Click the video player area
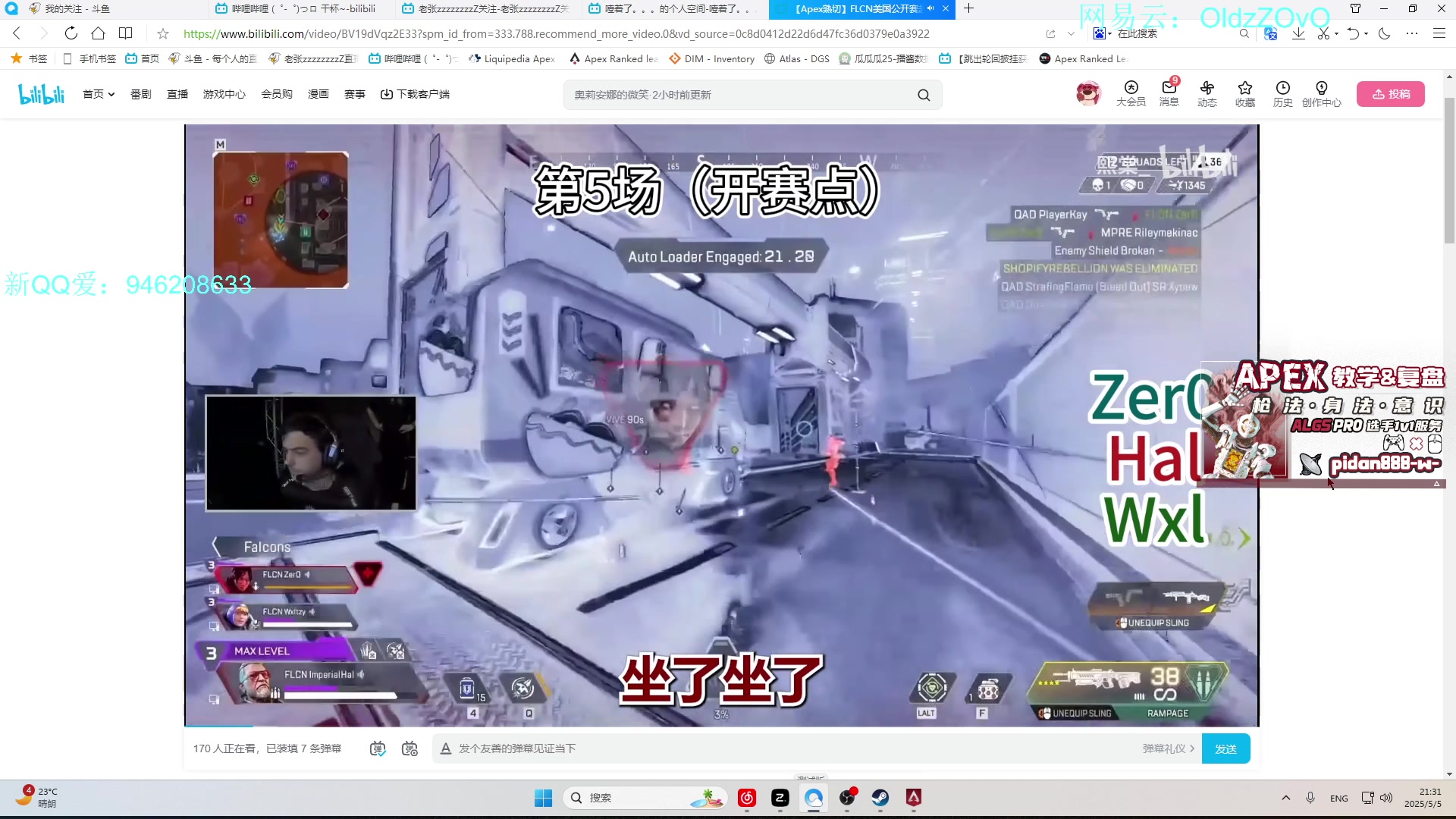 tap(721, 425)
